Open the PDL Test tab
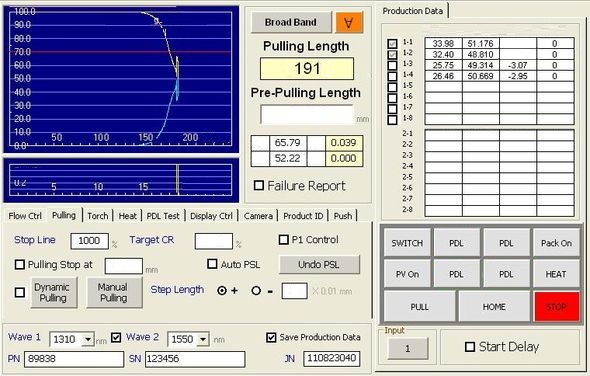 tap(163, 216)
